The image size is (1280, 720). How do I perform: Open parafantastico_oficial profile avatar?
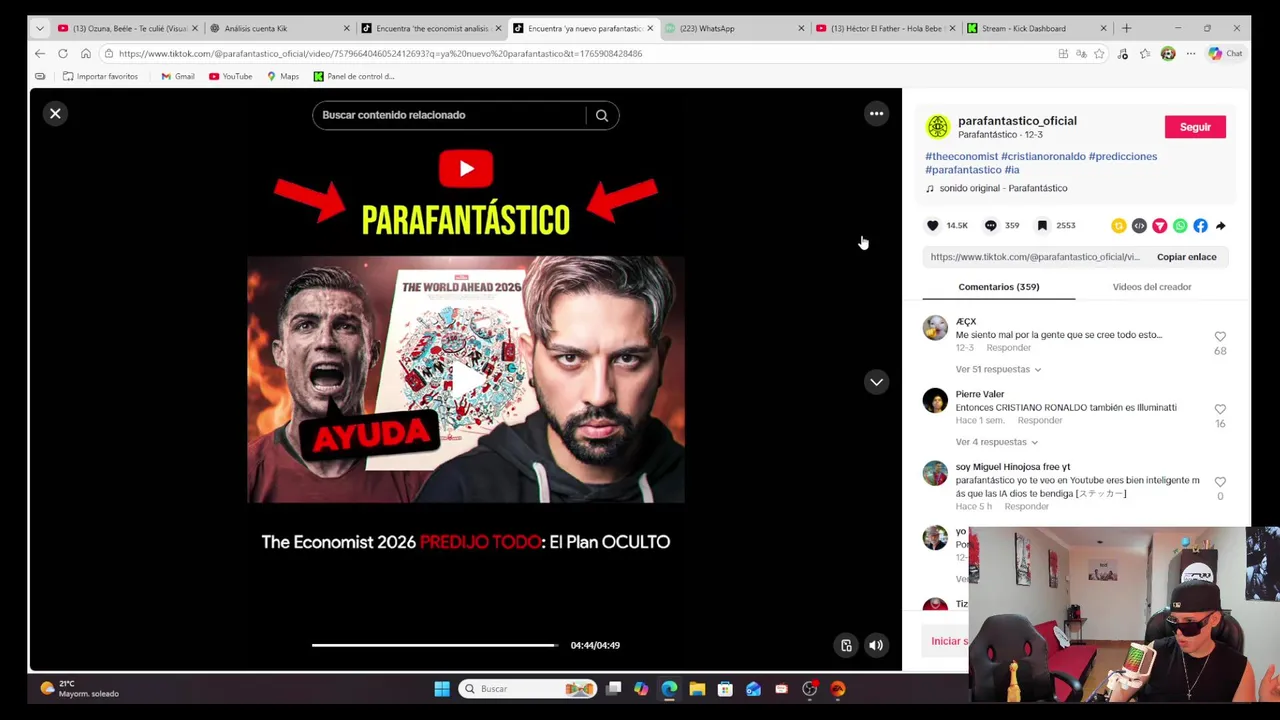click(x=937, y=126)
